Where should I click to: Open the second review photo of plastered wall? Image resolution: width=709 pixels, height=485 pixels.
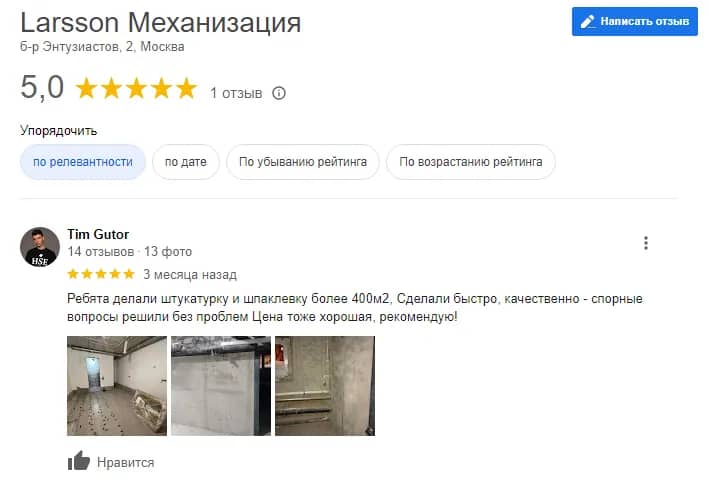(221, 386)
